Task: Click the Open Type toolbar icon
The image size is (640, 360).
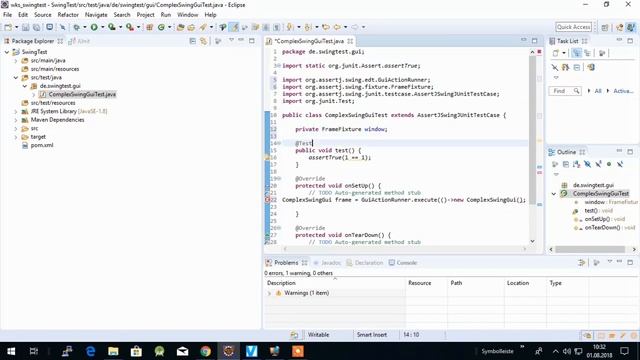Action: [180, 27]
